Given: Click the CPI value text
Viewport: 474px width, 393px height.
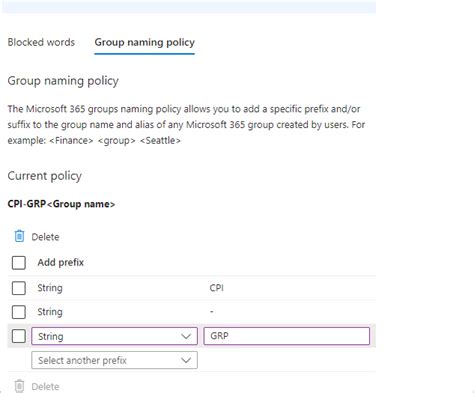Looking at the screenshot, I should 217,288.
